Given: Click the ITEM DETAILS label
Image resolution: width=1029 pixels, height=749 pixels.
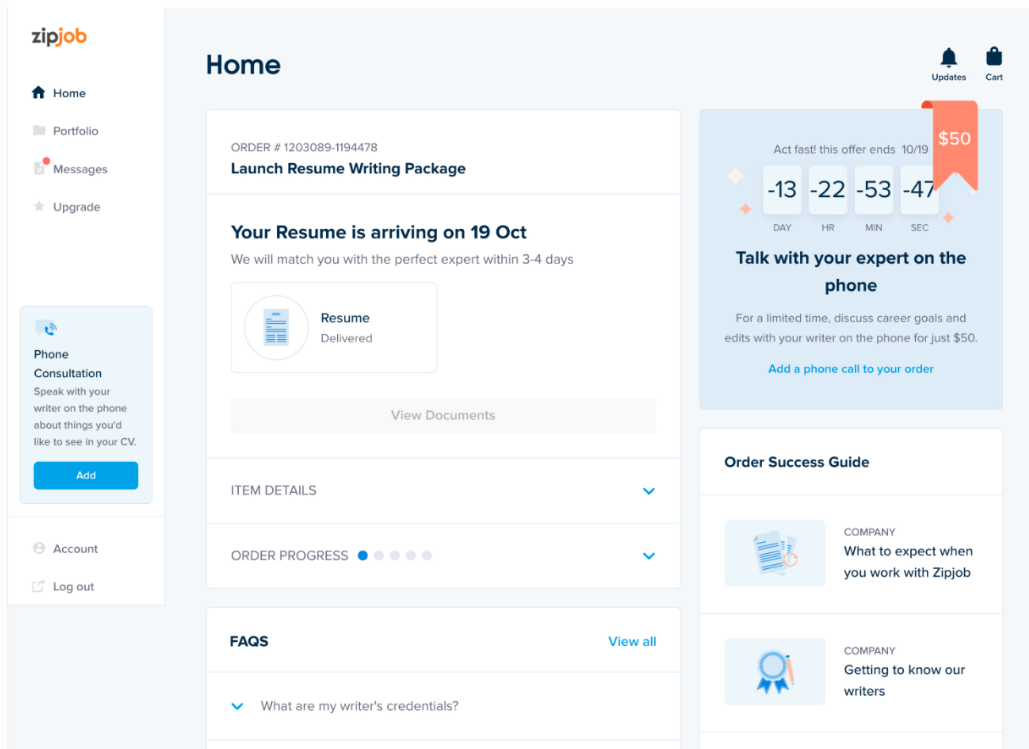Looking at the screenshot, I should (x=273, y=490).
